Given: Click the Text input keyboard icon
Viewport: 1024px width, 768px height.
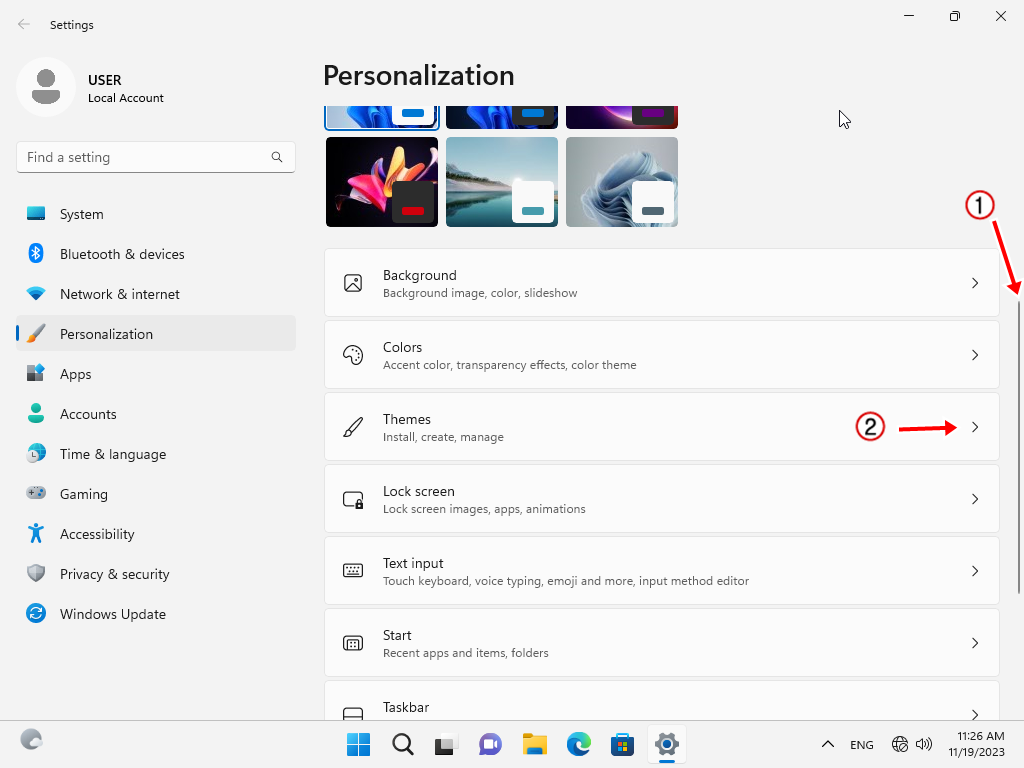Looking at the screenshot, I should click(x=353, y=571).
